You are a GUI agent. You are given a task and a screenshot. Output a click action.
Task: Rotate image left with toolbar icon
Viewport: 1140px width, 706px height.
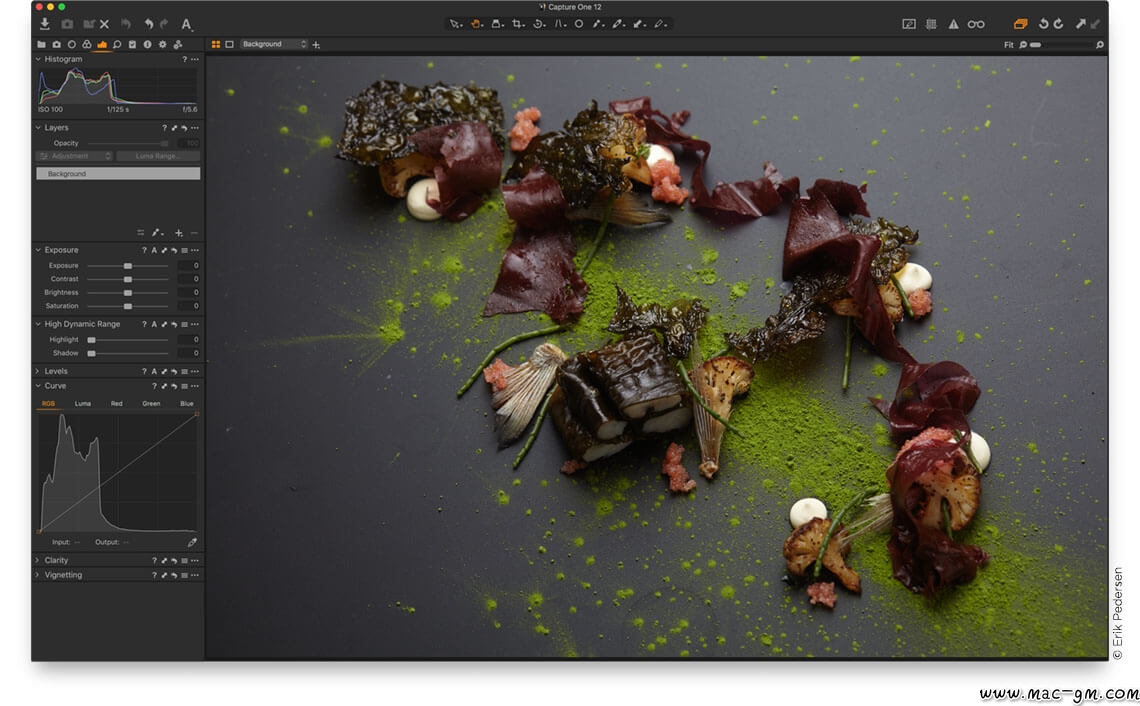[x=1043, y=24]
